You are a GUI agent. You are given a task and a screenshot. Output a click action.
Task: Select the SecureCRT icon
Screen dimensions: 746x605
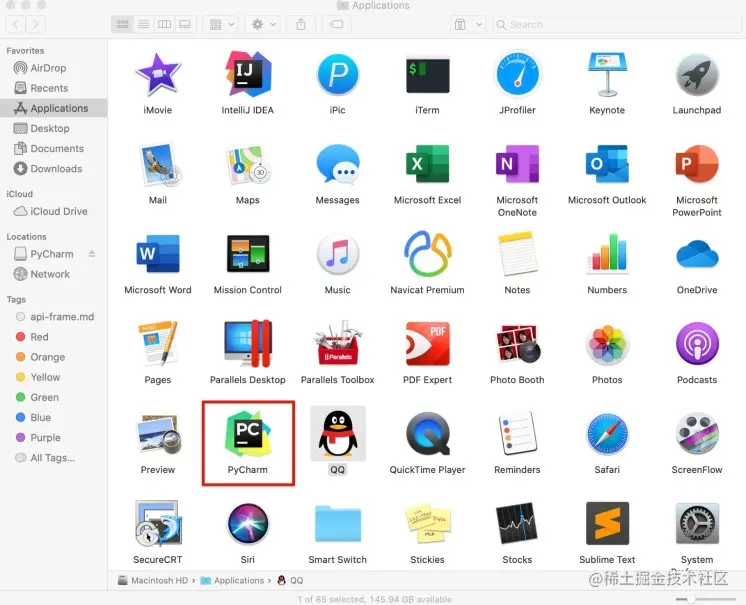(158, 523)
